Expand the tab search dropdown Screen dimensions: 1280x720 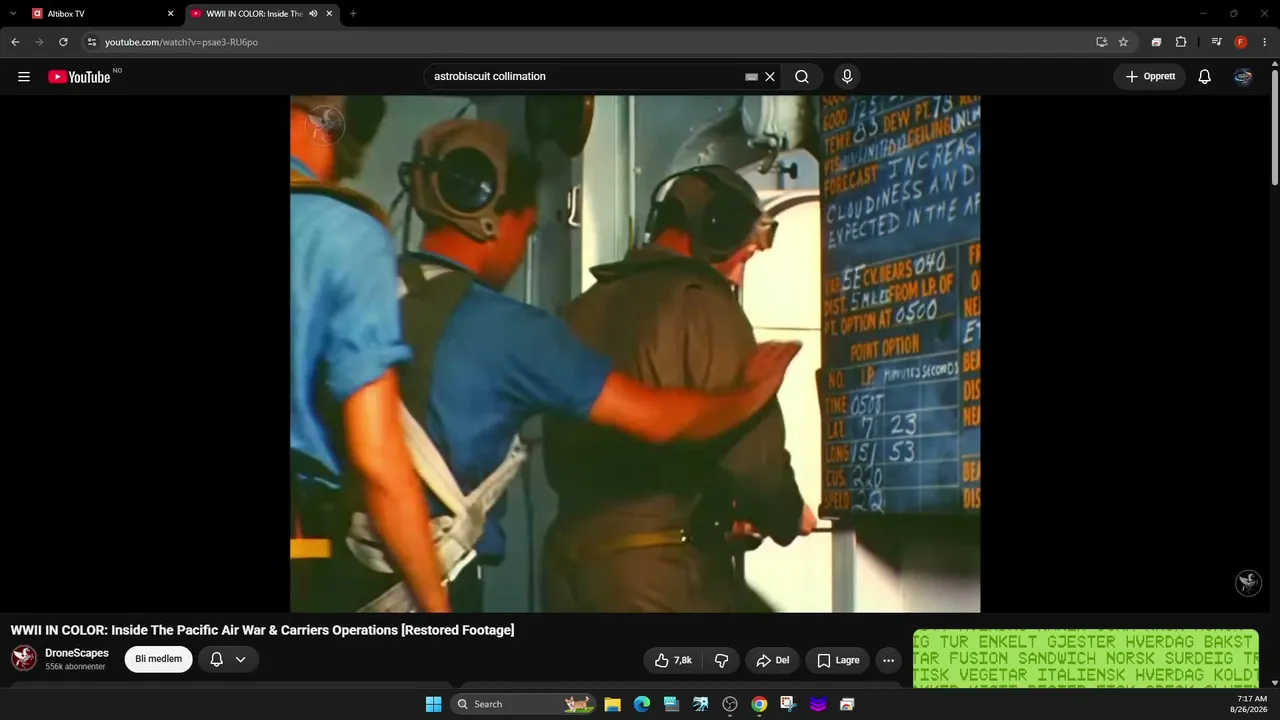click(x=13, y=14)
